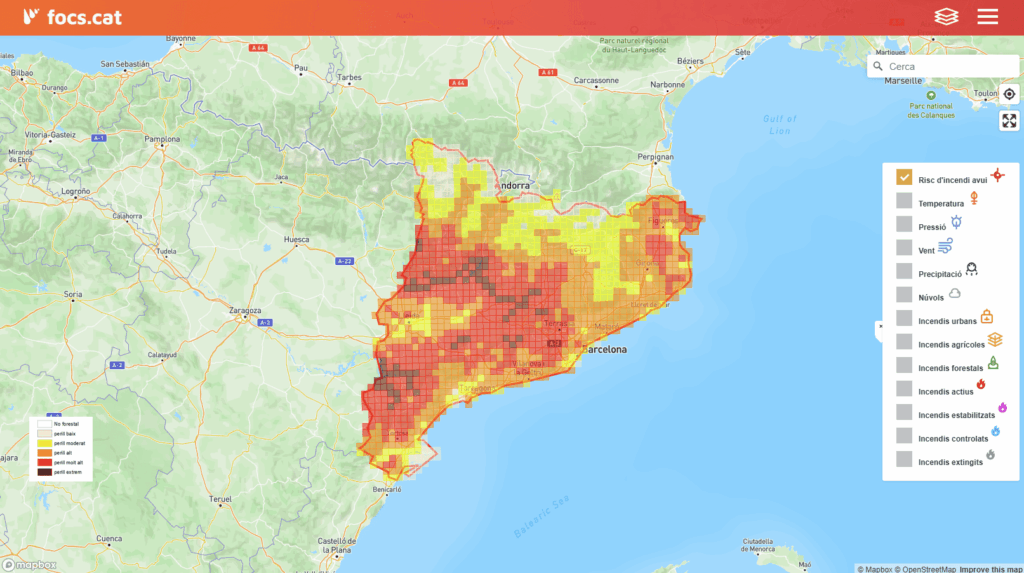The image size is (1024, 573).
Task: Click the Cerca search field
Action: [x=943, y=66]
